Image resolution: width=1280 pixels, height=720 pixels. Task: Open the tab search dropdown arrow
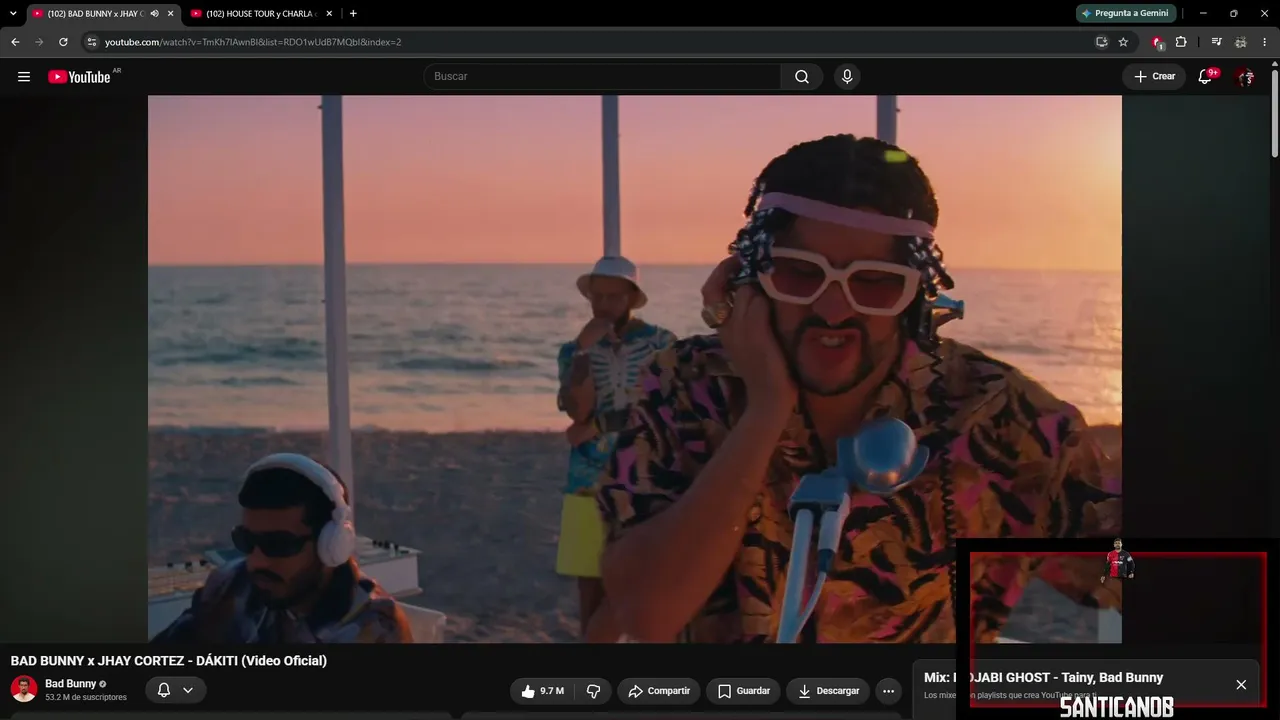(x=13, y=13)
